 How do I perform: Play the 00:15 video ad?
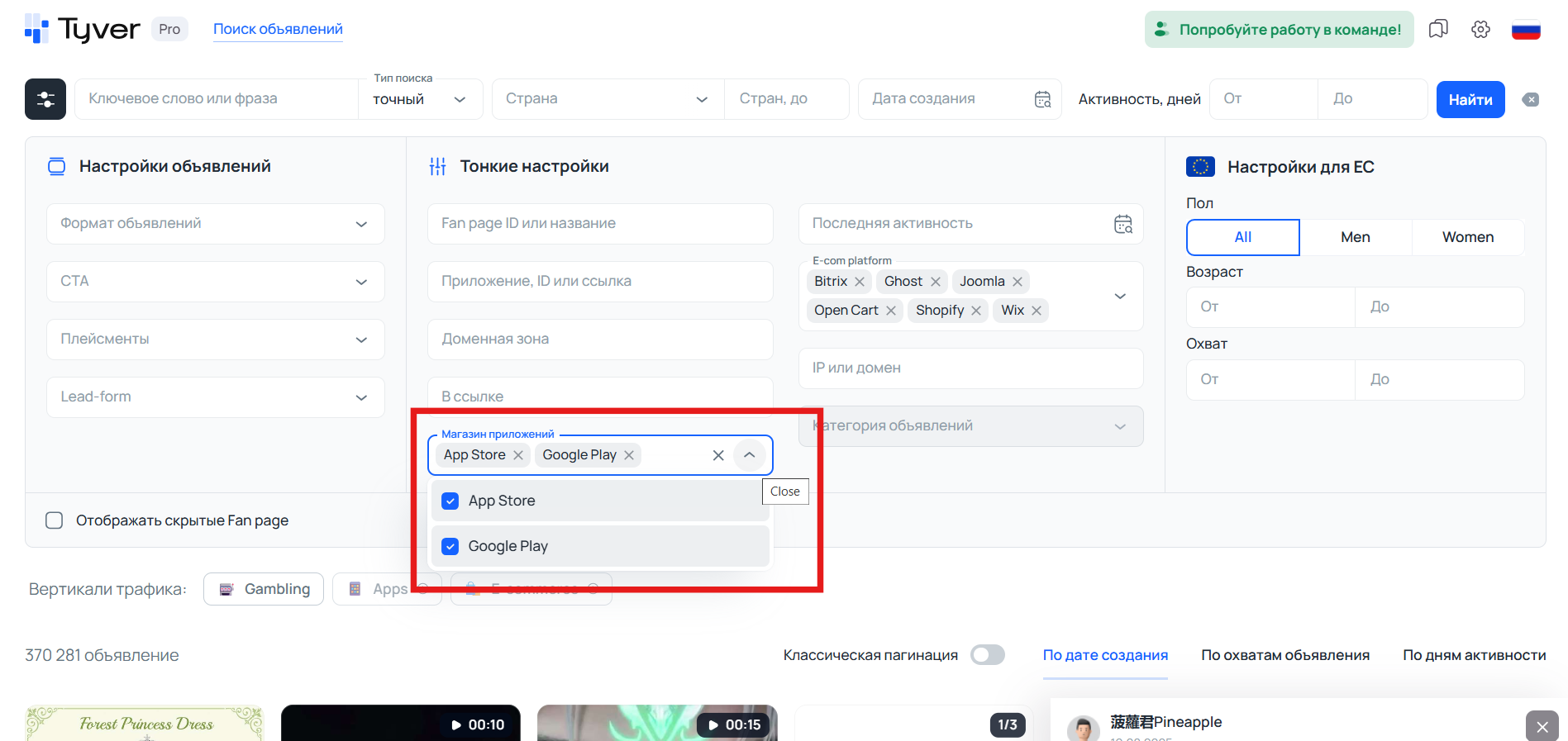(657, 724)
